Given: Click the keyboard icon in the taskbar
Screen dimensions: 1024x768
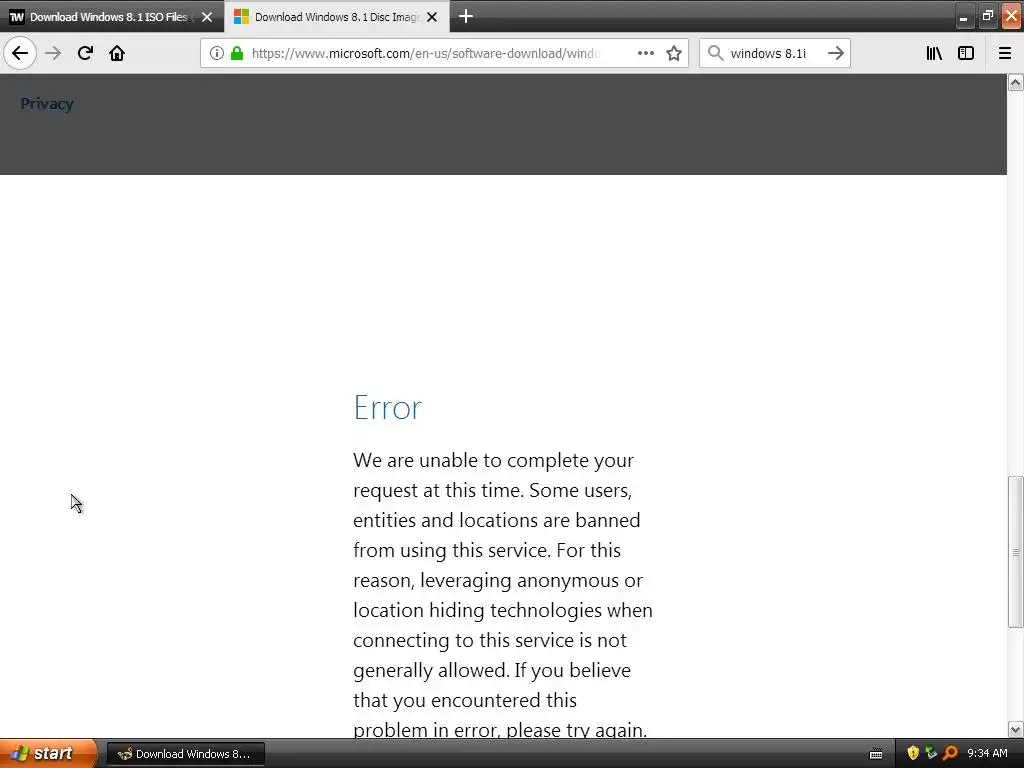Looking at the screenshot, I should pos(876,754).
